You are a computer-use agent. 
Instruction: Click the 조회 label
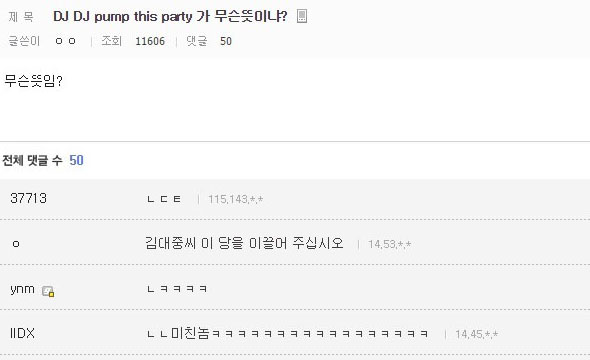[x=111, y=41]
